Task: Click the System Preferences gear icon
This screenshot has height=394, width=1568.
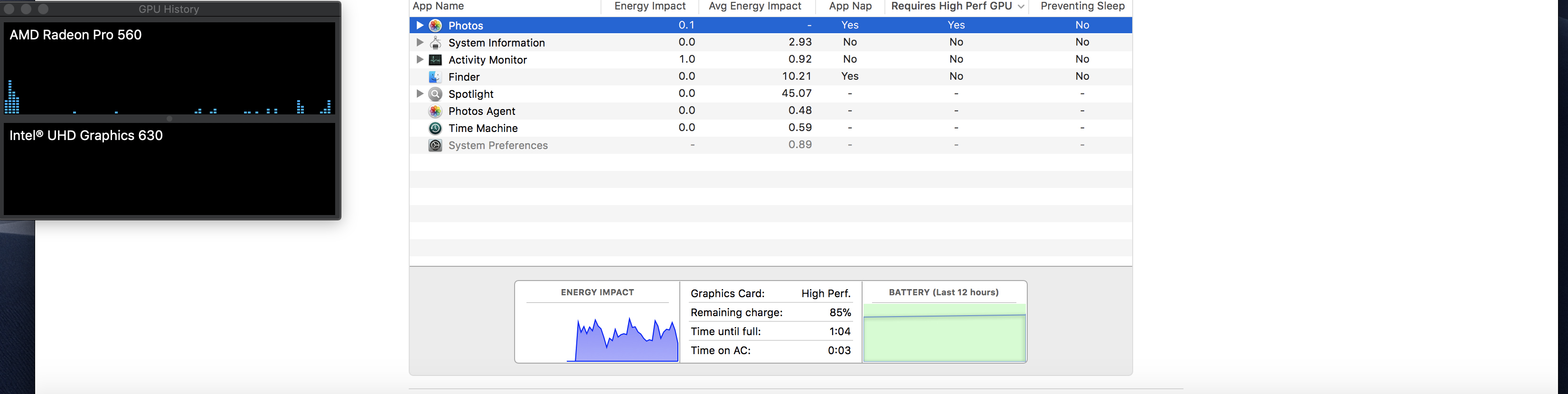Action: tap(435, 145)
